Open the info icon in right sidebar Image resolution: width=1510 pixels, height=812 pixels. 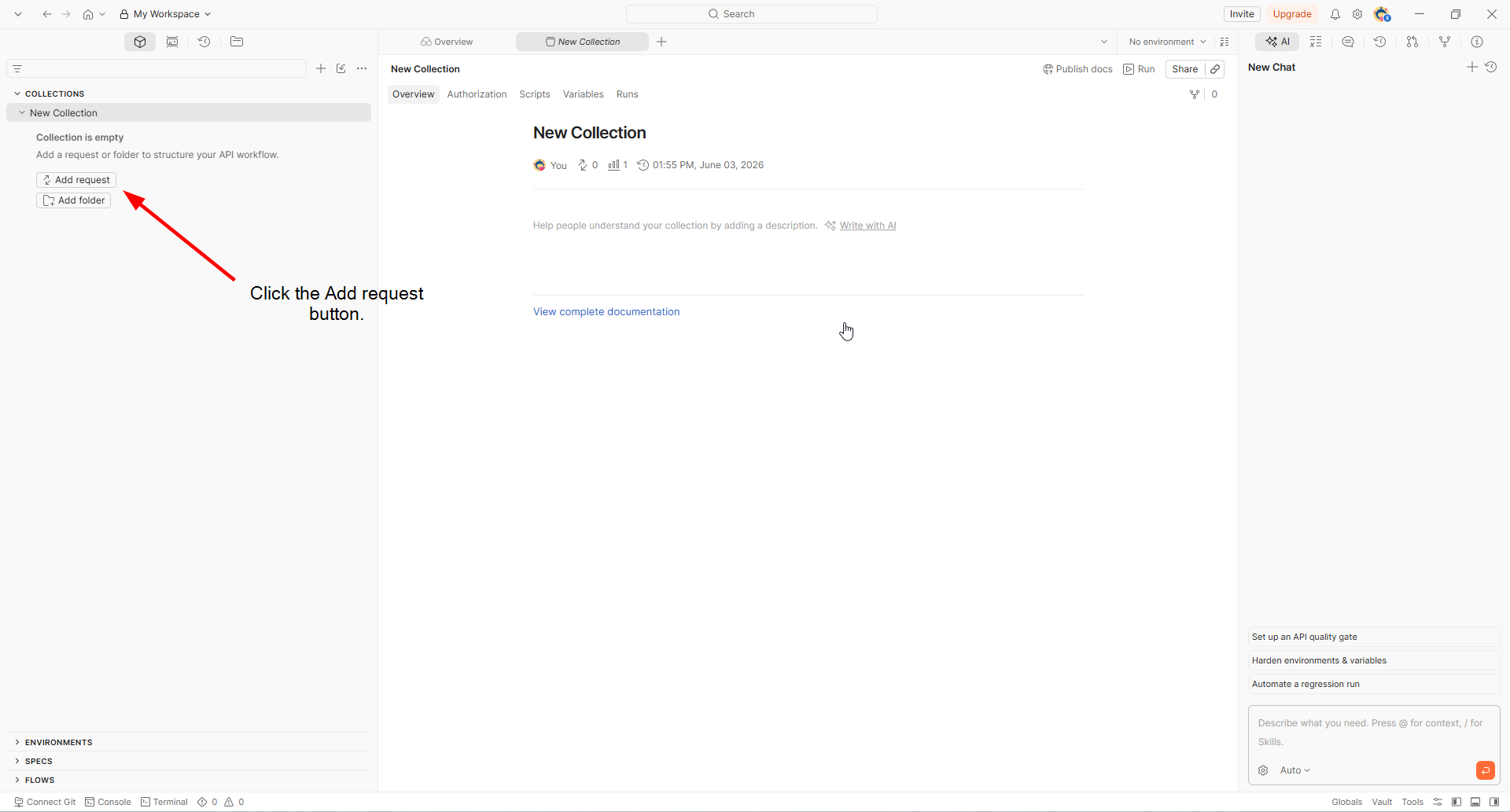tap(1477, 42)
